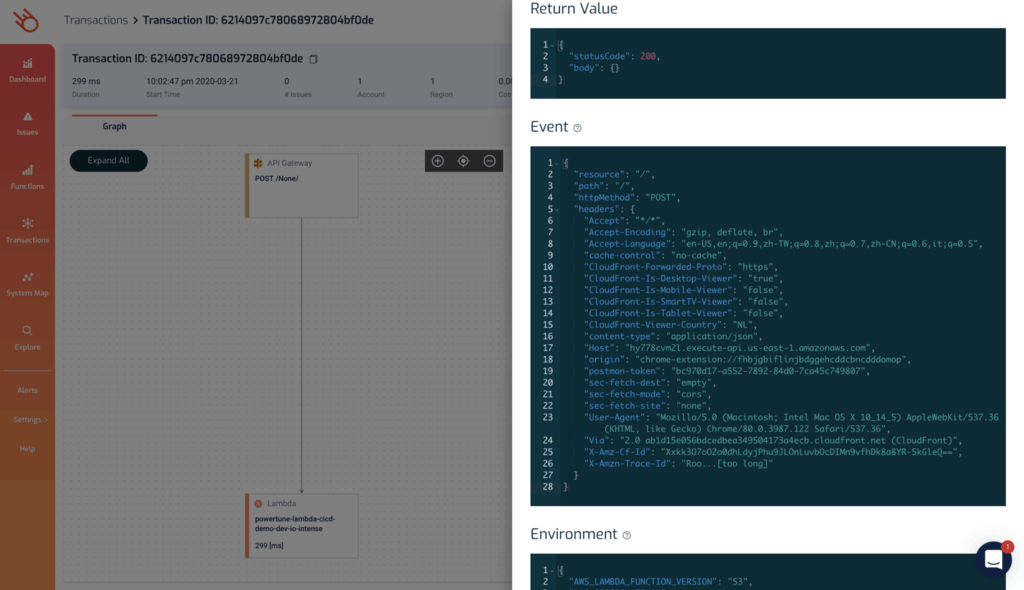Screen dimensions: 1024x590
Task: Open the Functions section in sidebar
Action: (27, 177)
